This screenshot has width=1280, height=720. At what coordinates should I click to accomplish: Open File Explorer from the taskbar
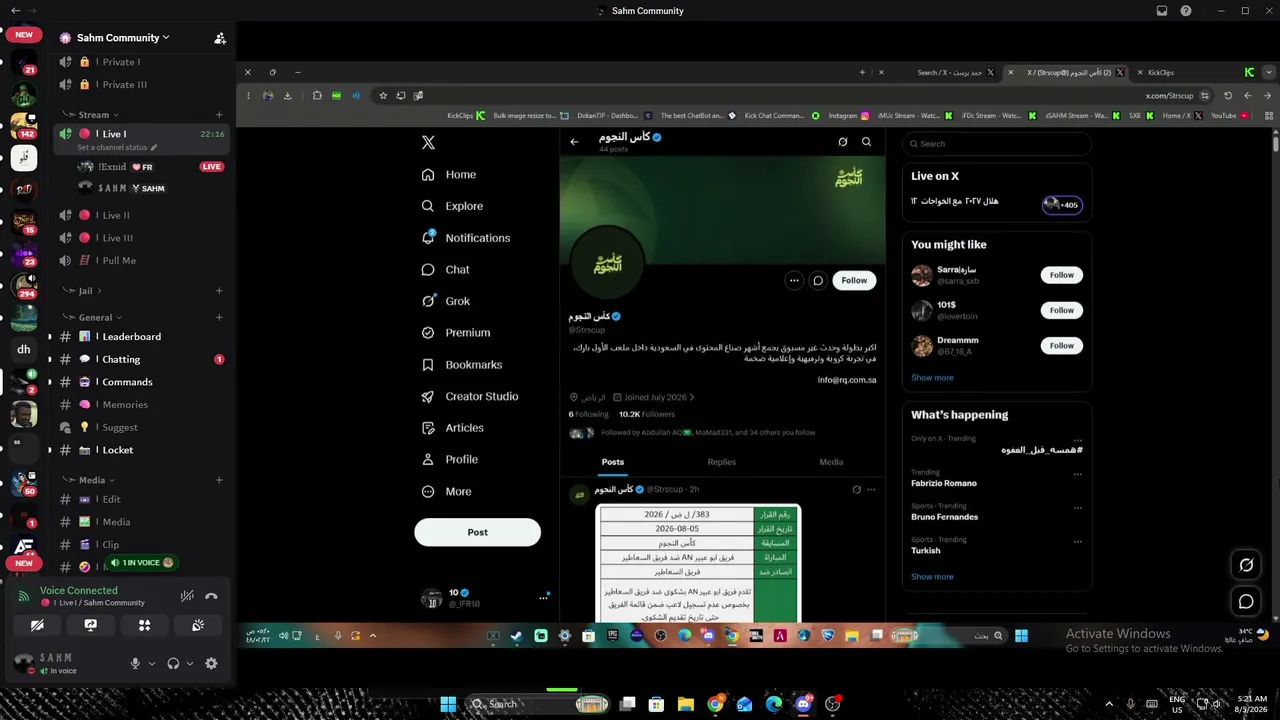tap(686, 704)
